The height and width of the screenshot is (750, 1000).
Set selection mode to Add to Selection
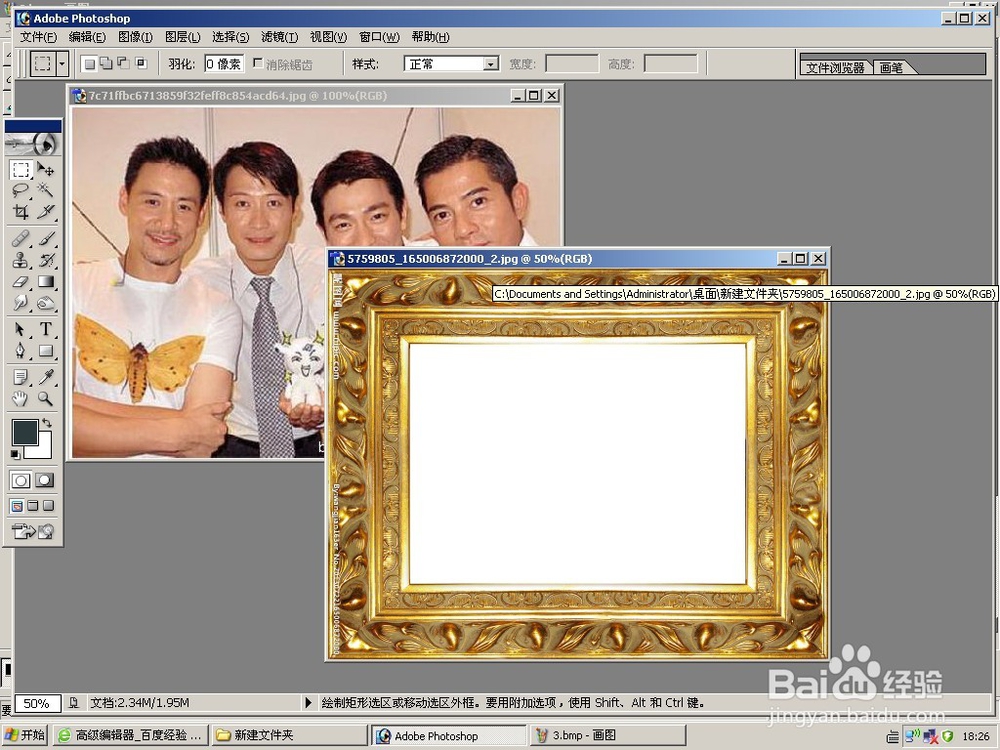107,64
